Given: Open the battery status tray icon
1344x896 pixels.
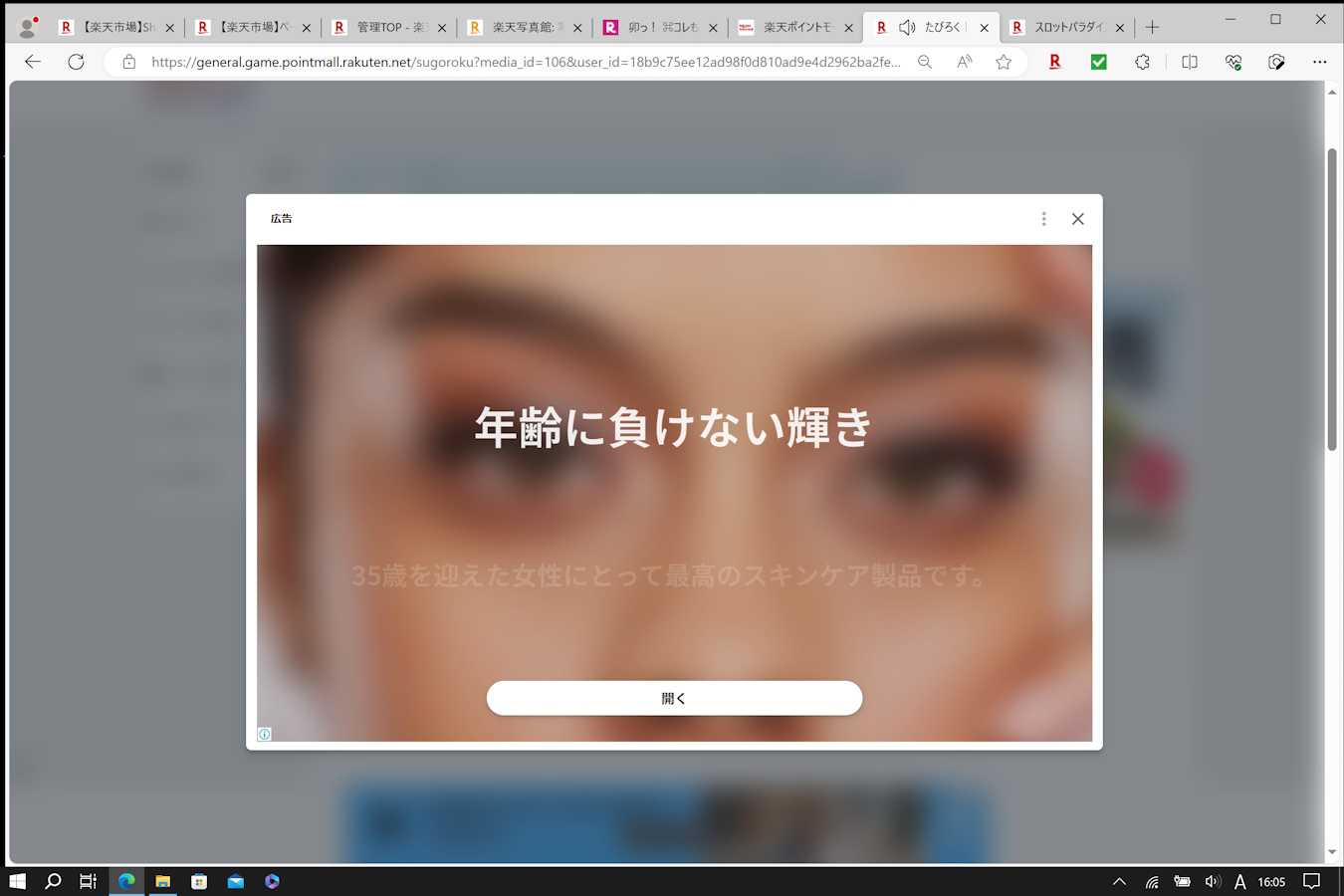Looking at the screenshot, I should 1182,881.
